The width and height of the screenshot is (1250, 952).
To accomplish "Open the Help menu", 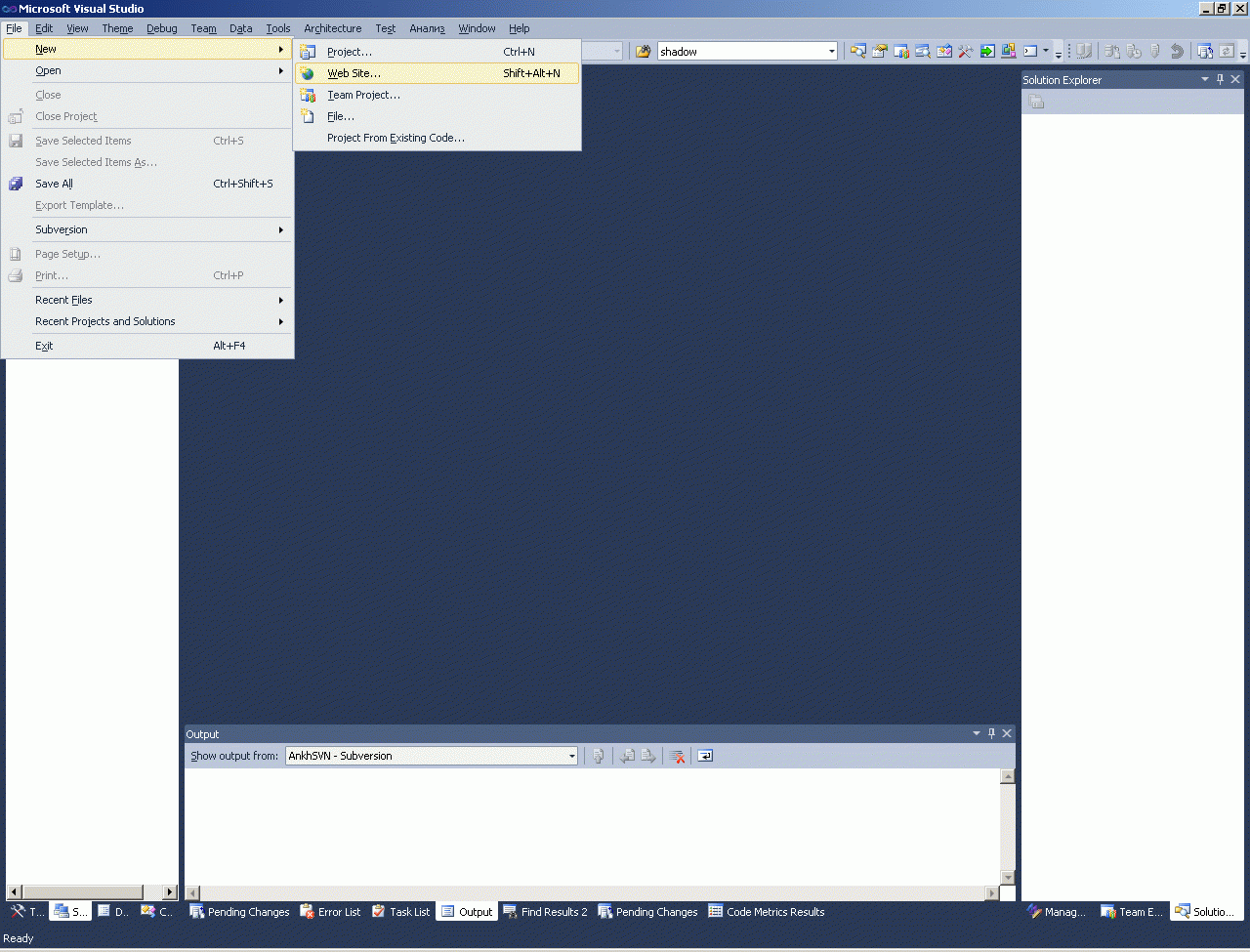I will (x=520, y=28).
